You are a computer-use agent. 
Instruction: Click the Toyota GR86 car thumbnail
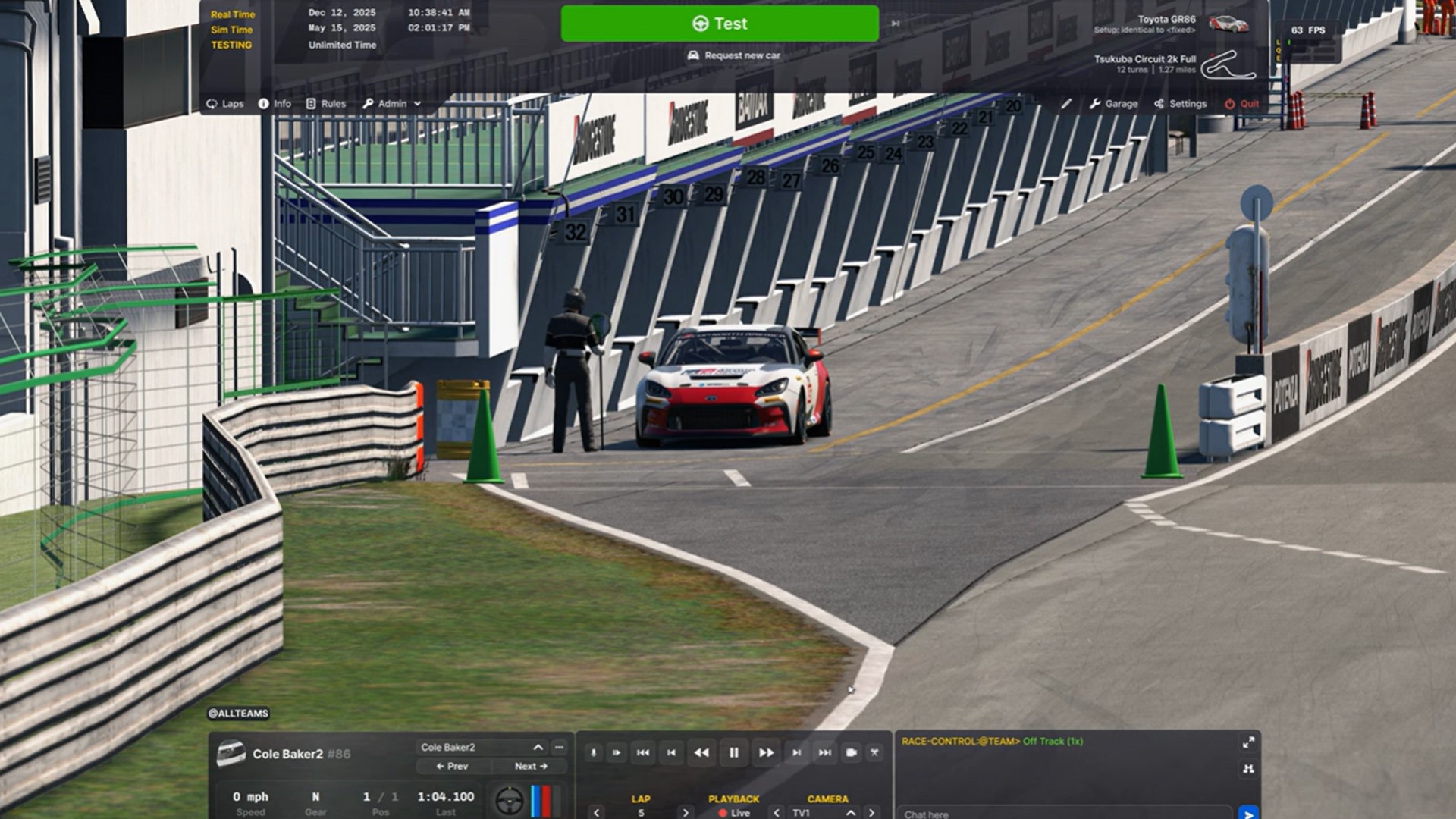pyautogui.click(x=1228, y=24)
